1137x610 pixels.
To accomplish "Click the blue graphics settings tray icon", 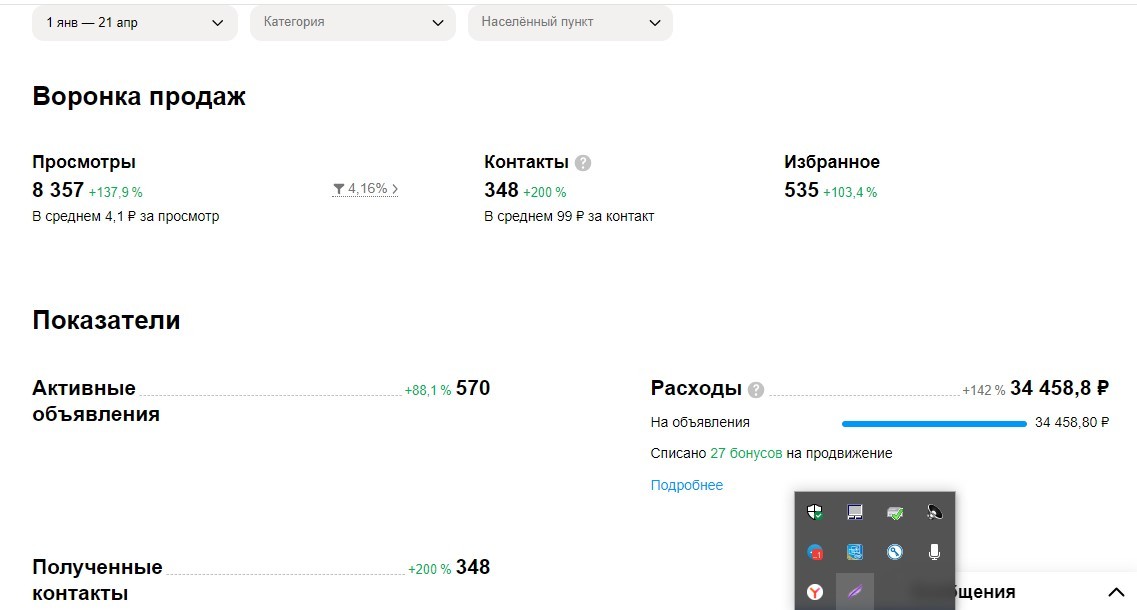I will [855, 553].
